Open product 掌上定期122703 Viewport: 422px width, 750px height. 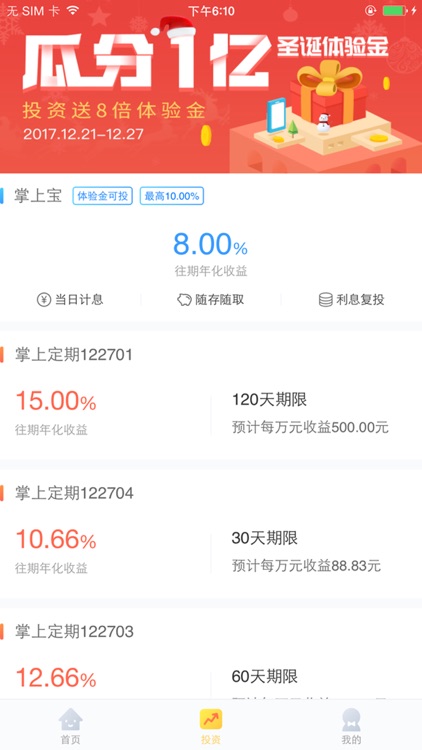tap(74, 632)
